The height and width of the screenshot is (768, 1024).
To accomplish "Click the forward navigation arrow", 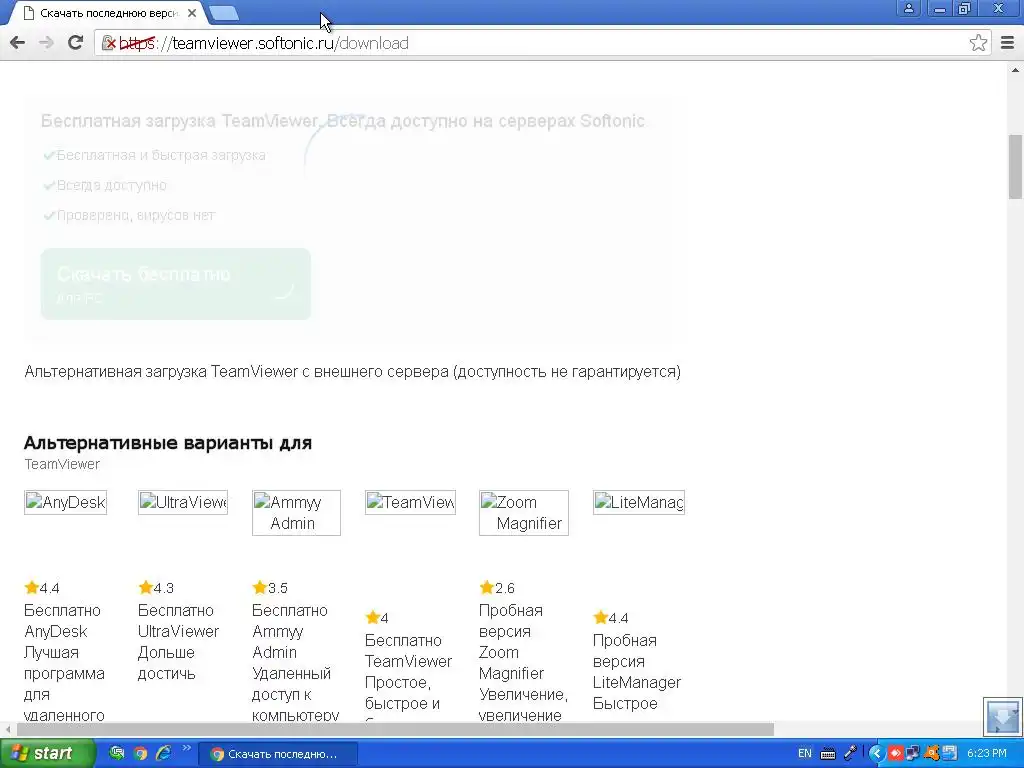I will (46, 43).
